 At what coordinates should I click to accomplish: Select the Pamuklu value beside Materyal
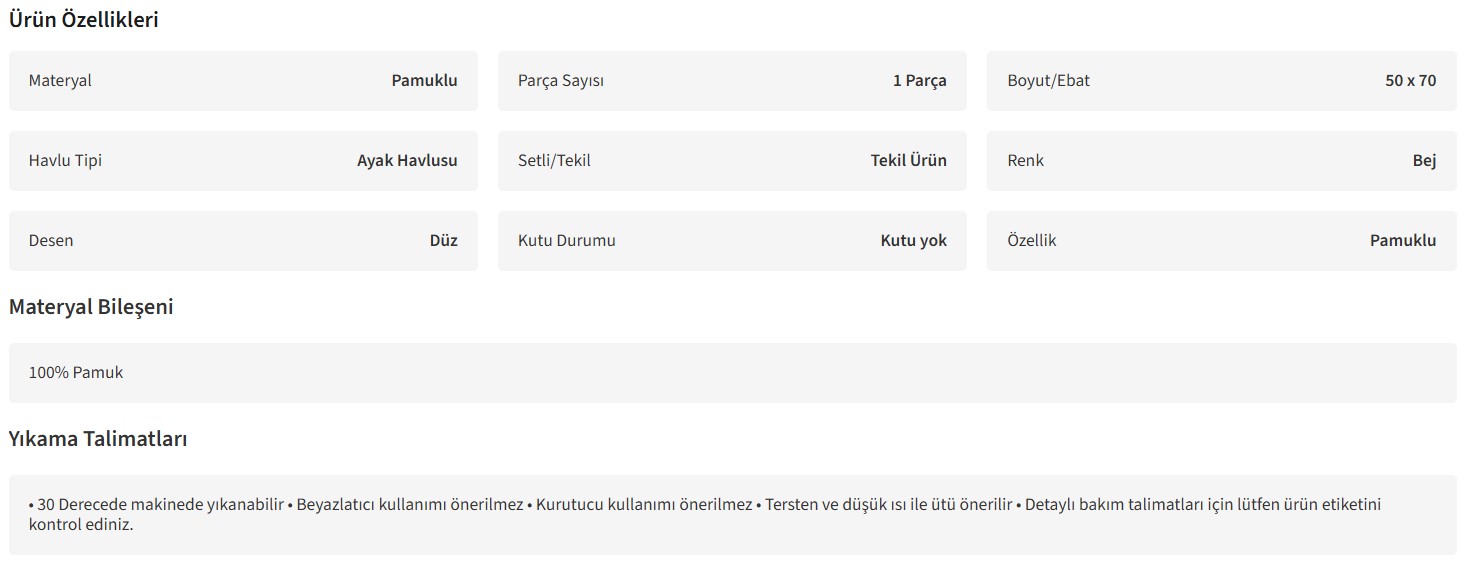(424, 81)
